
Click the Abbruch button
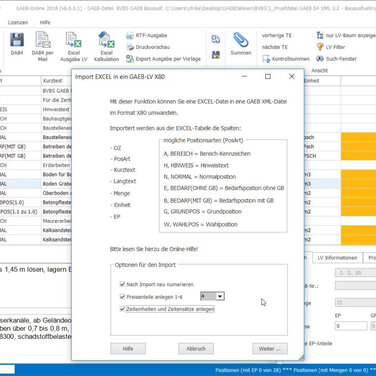coord(196,349)
